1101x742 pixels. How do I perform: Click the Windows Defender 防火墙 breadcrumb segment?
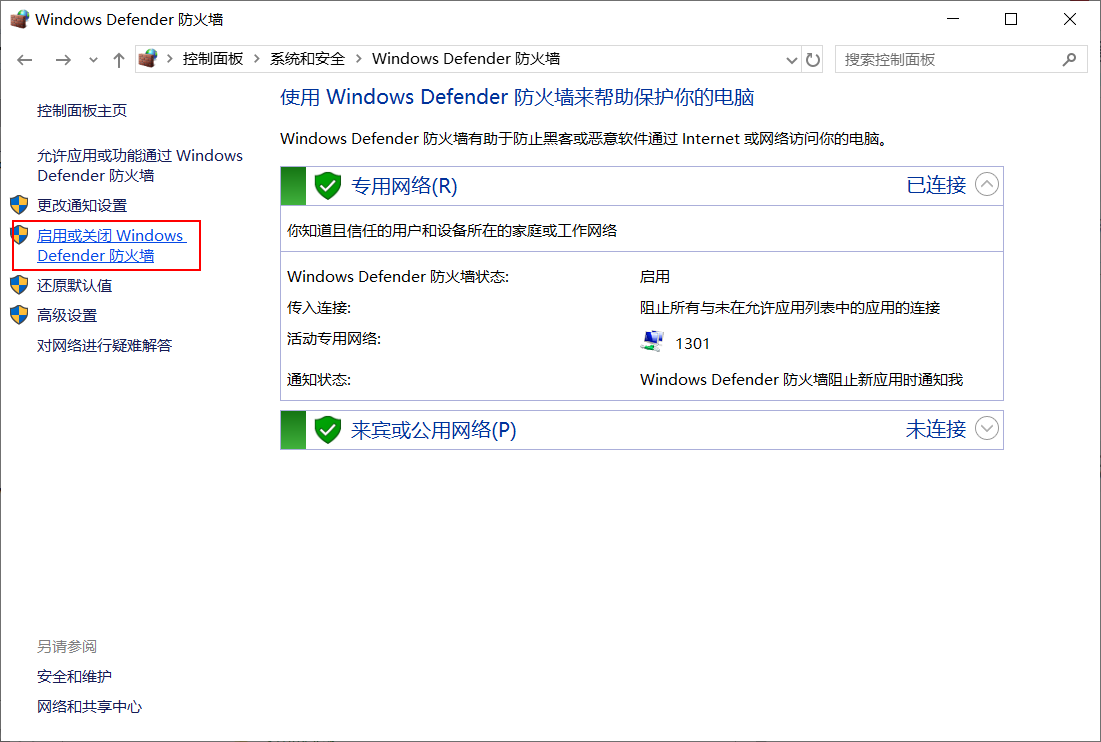click(x=466, y=59)
